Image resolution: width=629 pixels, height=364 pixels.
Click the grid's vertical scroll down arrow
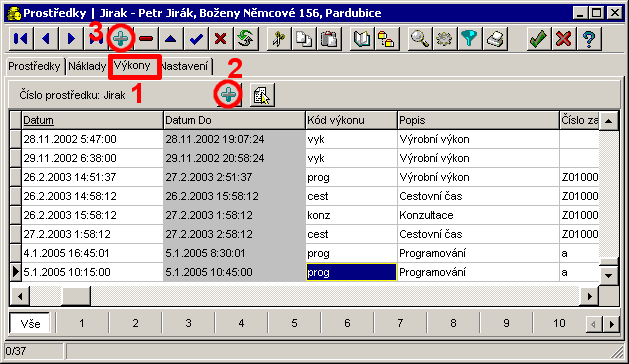609,275
